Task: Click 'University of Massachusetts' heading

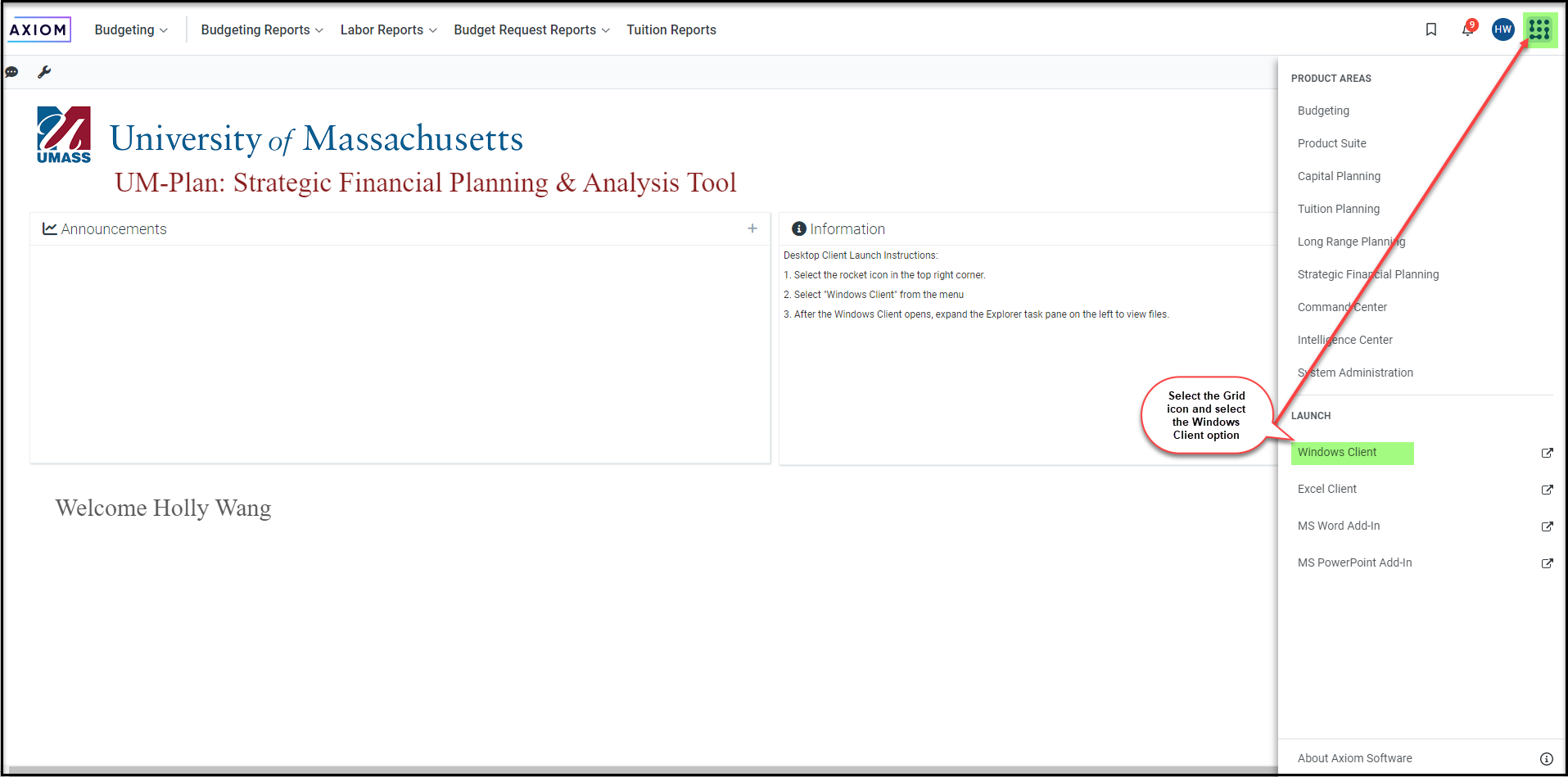Action: [316, 138]
